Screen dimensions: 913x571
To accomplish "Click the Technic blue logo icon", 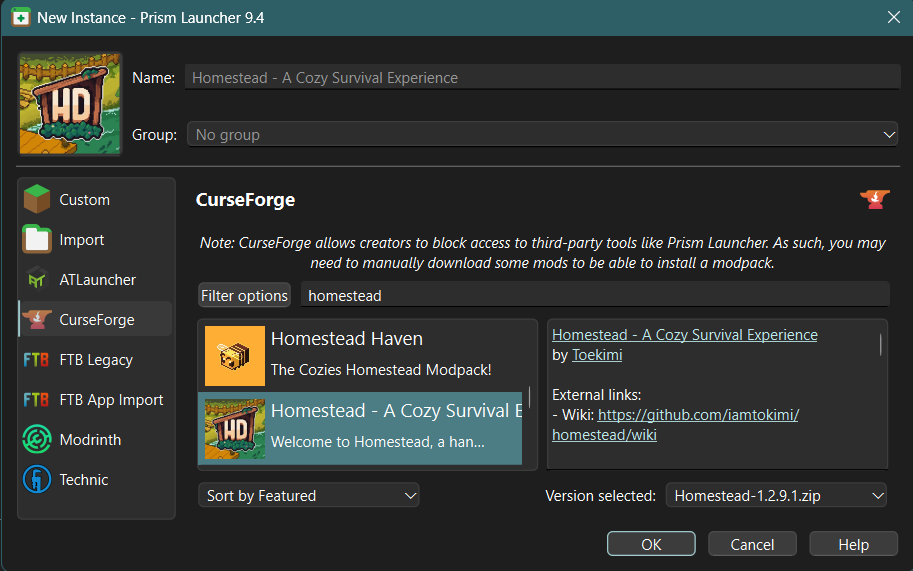I will tap(37, 479).
